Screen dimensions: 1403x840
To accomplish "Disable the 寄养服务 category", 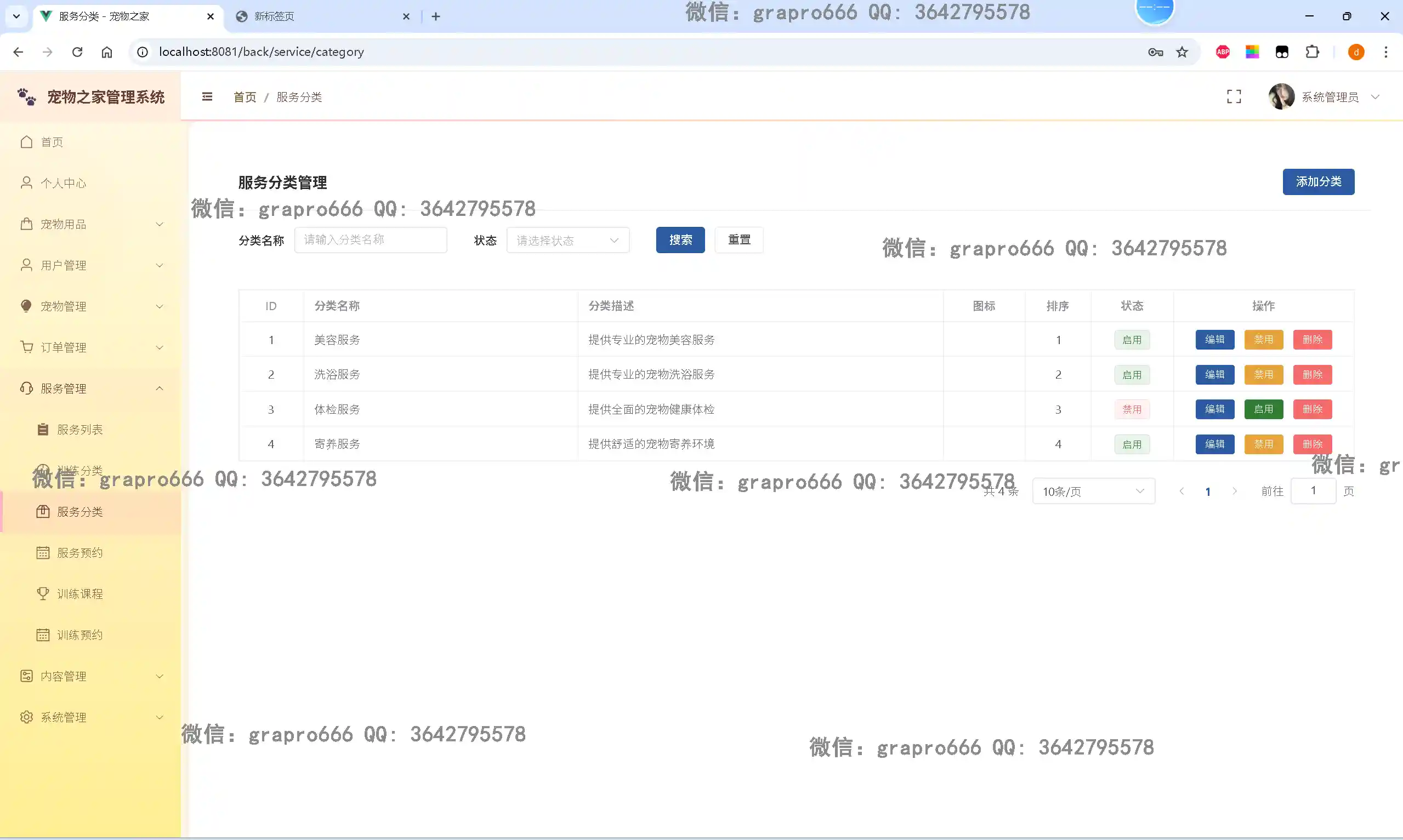I will coord(1263,444).
